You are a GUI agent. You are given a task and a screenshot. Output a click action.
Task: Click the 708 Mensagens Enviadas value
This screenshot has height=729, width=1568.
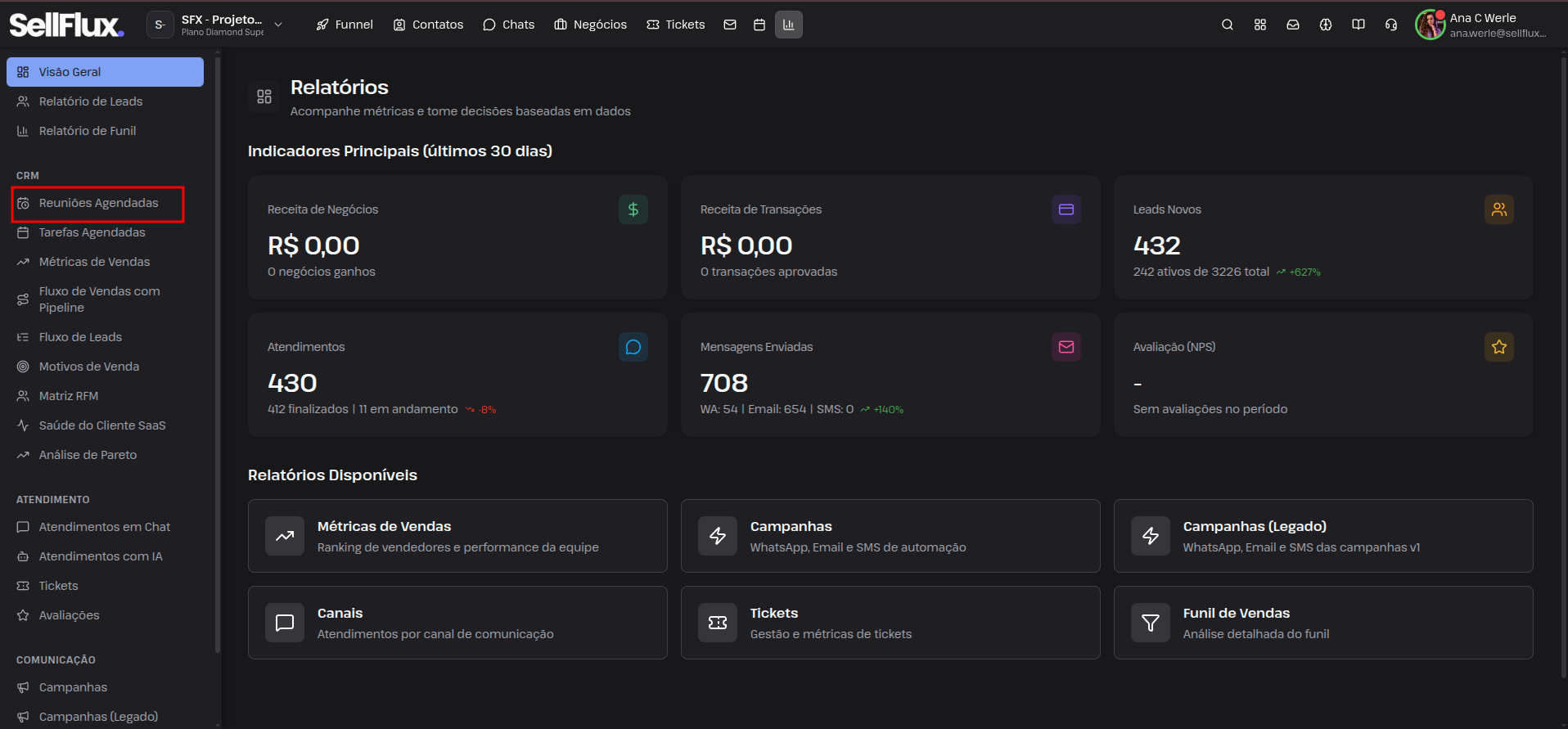pos(724,383)
